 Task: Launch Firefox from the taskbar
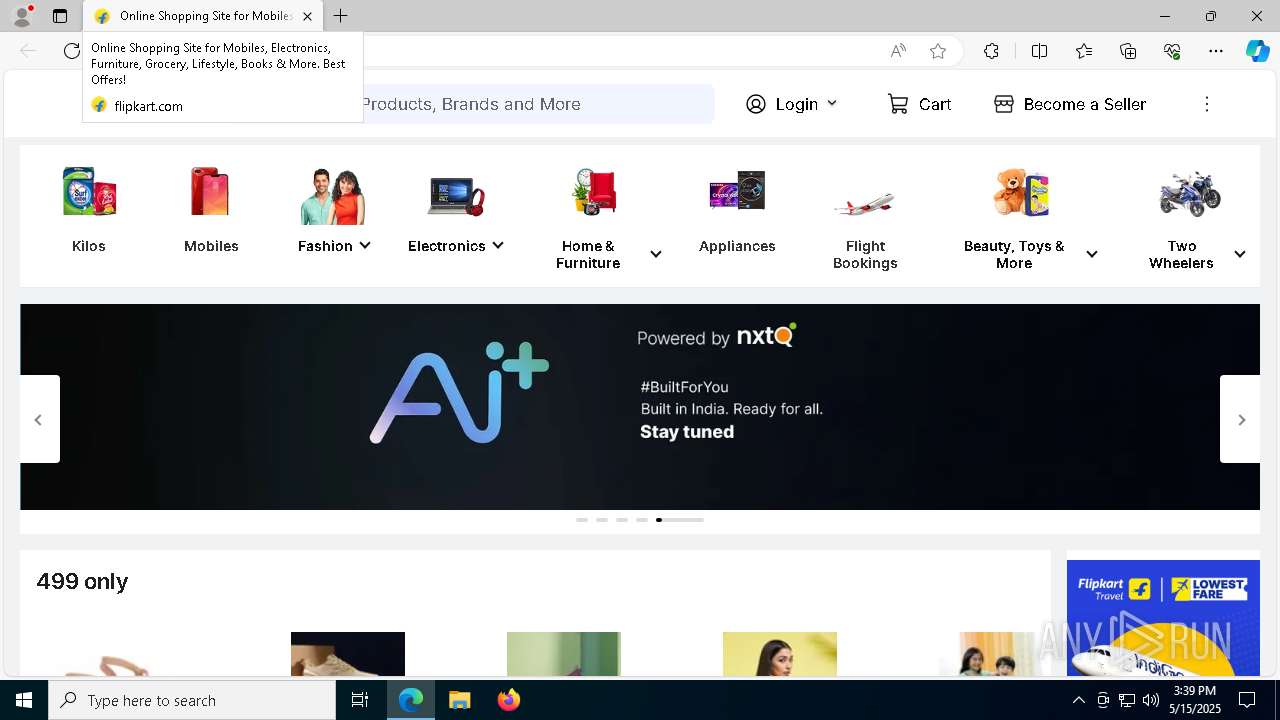click(509, 700)
